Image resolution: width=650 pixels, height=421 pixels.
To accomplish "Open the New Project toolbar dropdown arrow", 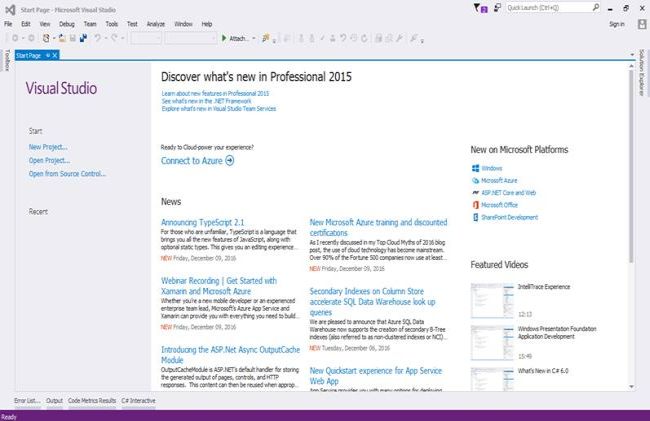I will pos(53,38).
